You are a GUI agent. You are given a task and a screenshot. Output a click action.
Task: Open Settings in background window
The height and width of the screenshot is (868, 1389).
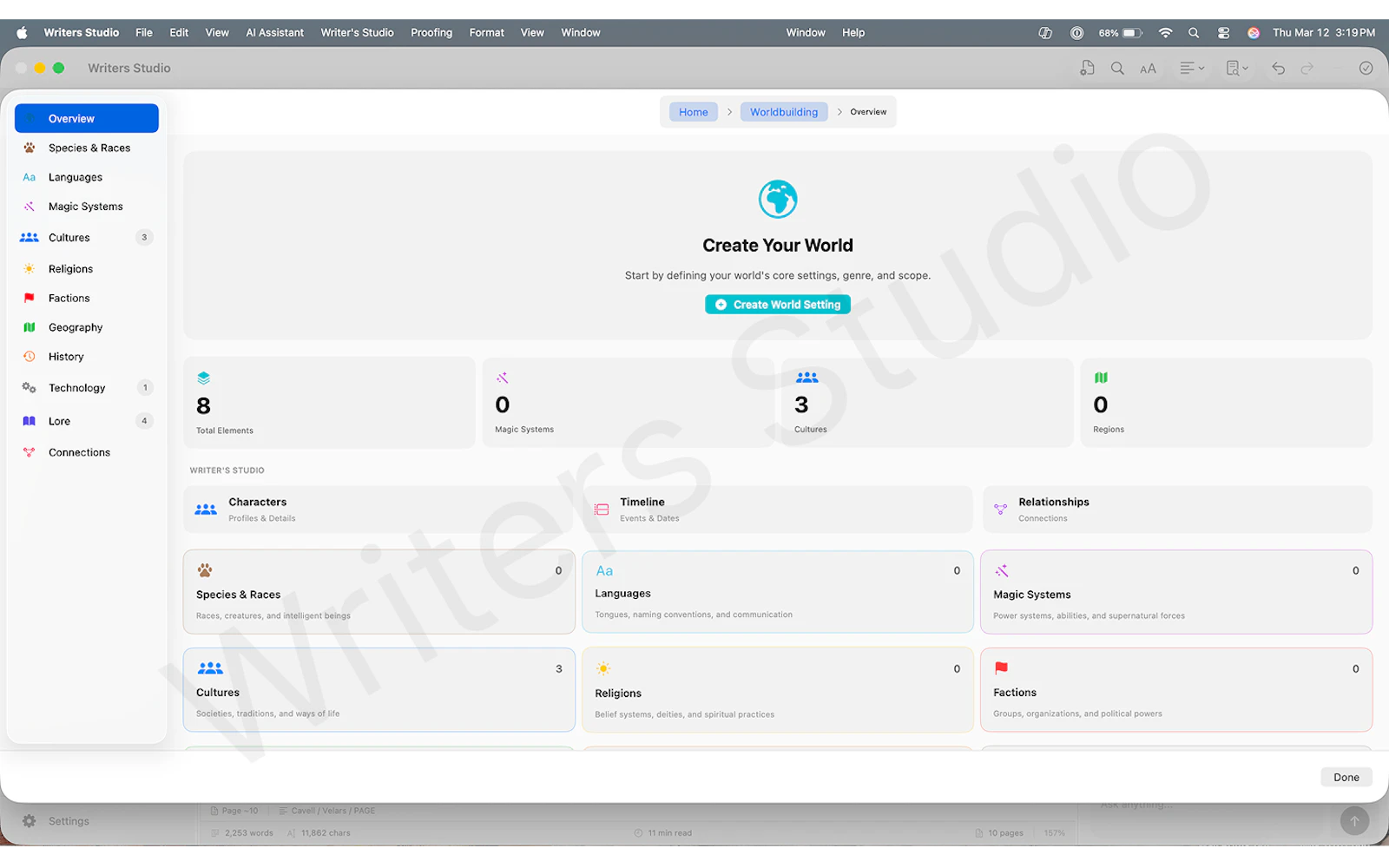coord(56,821)
